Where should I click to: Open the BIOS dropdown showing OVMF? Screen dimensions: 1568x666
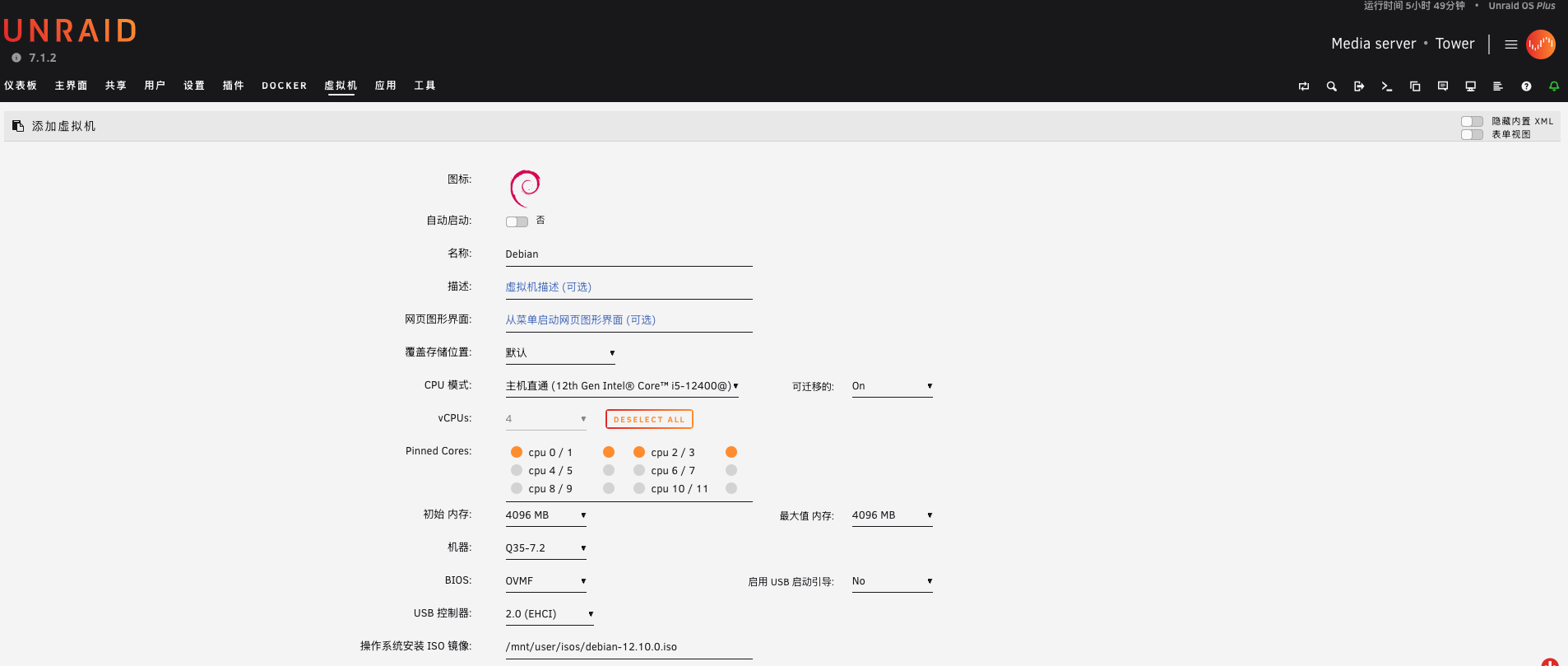pyautogui.click(x=546, y=581)
